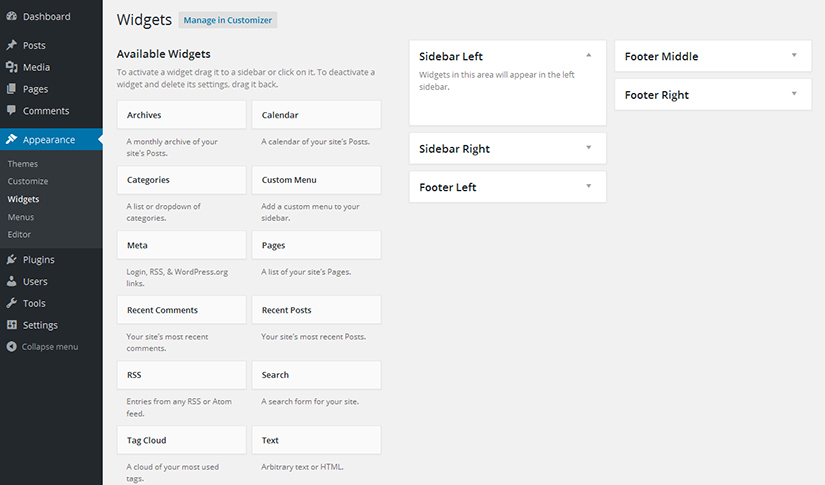
Task: Expand the Sidebar Right widget area
Action: coord(589,148)
